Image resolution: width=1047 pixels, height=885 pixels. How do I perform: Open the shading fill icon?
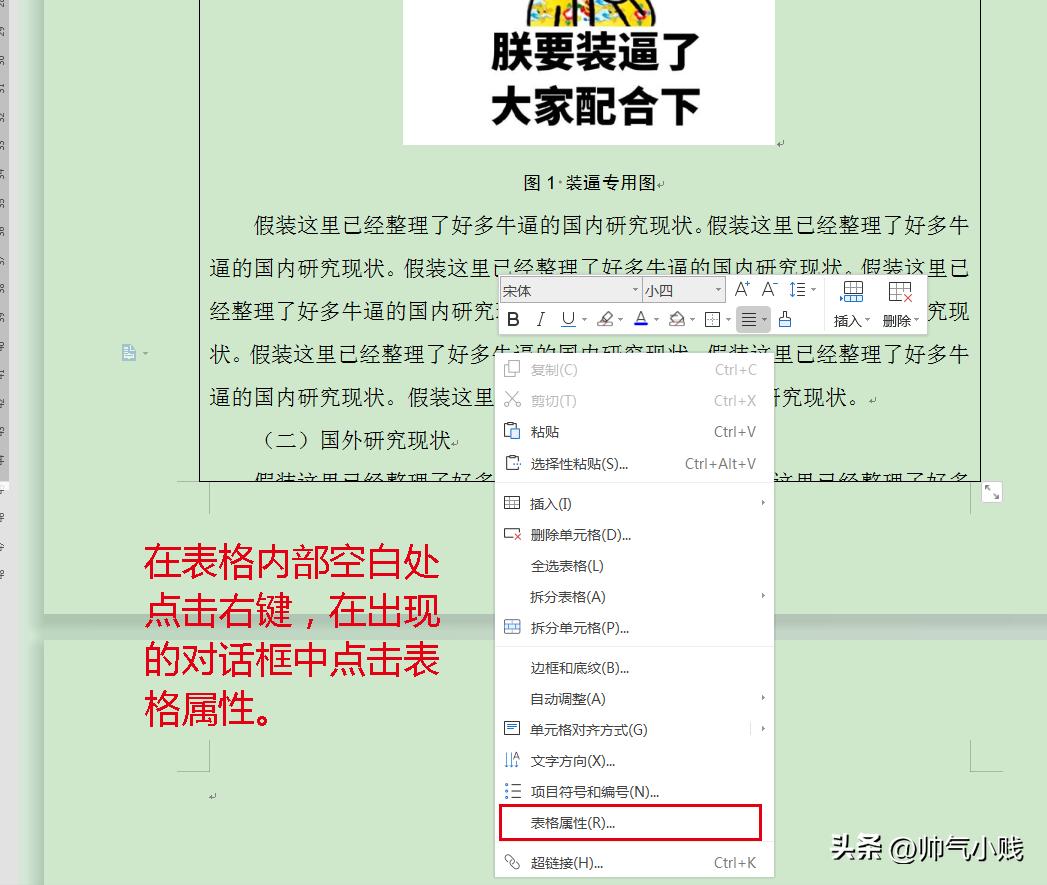[x=678, y=317]
